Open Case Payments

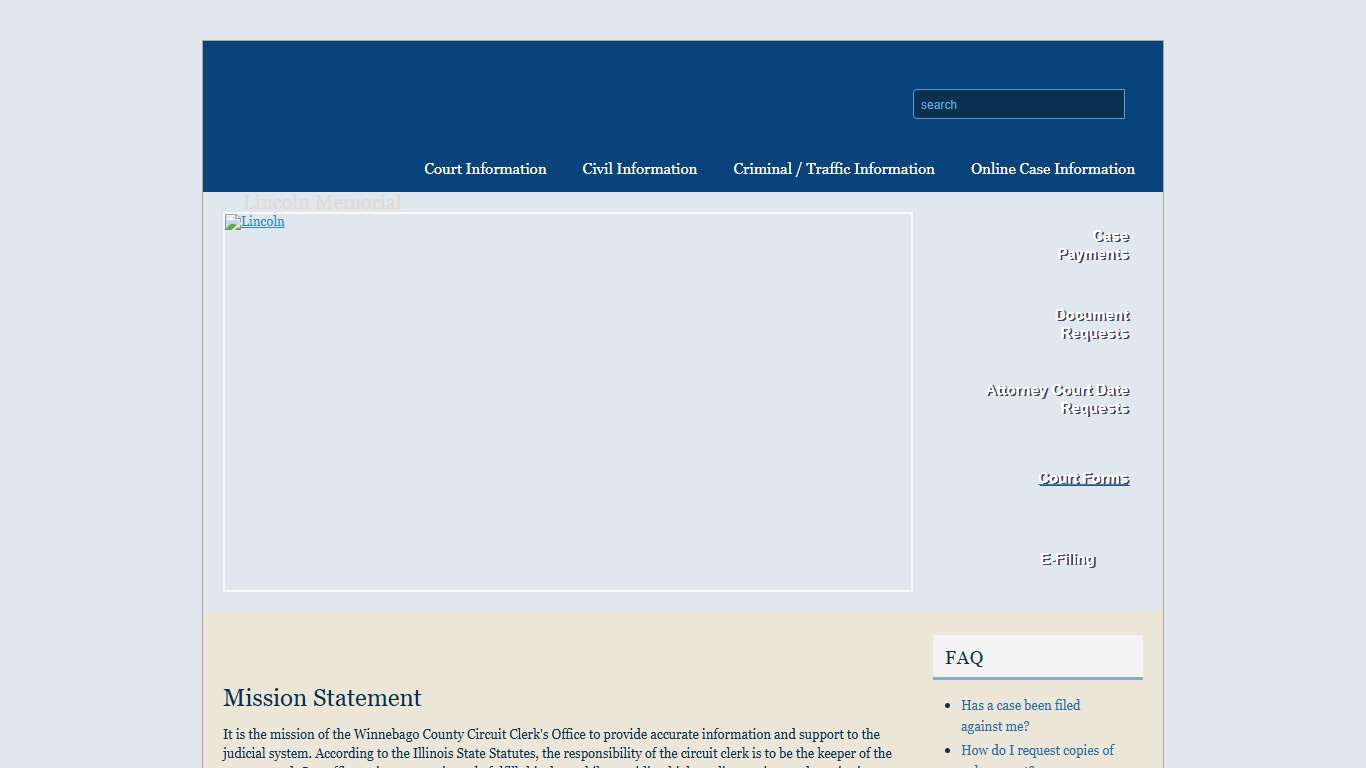(1093, 245)
